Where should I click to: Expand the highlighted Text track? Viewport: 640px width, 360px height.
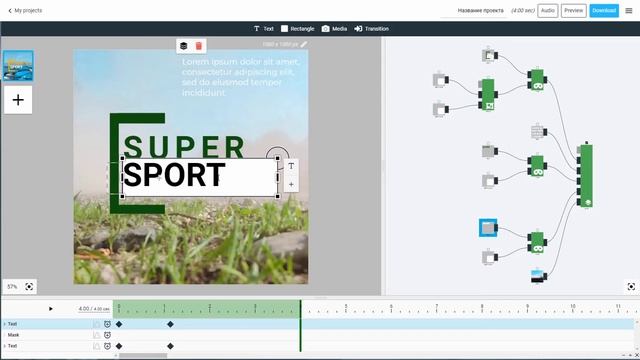(x=4, y=324)
